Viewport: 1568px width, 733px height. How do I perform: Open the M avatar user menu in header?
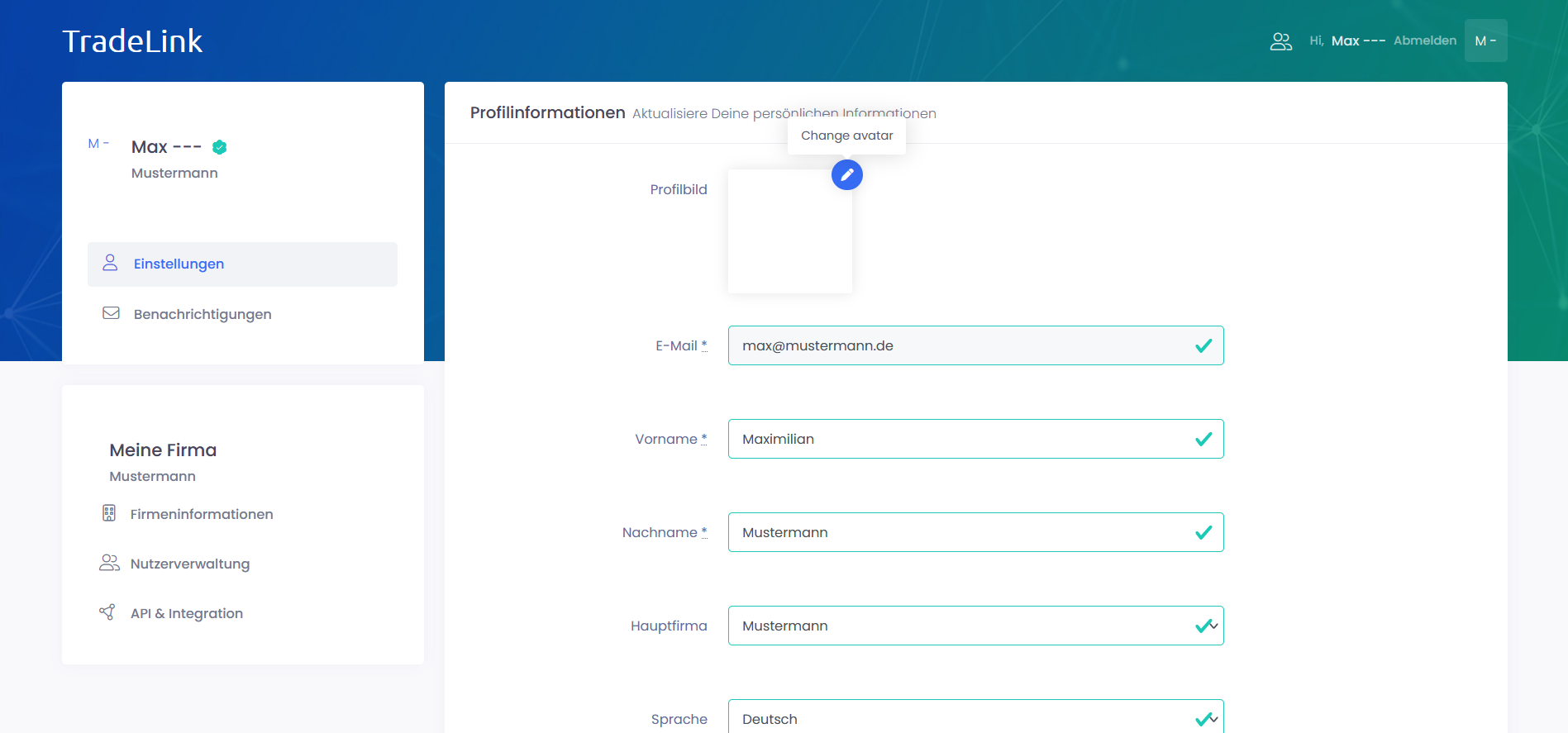tap(1485, 40)
